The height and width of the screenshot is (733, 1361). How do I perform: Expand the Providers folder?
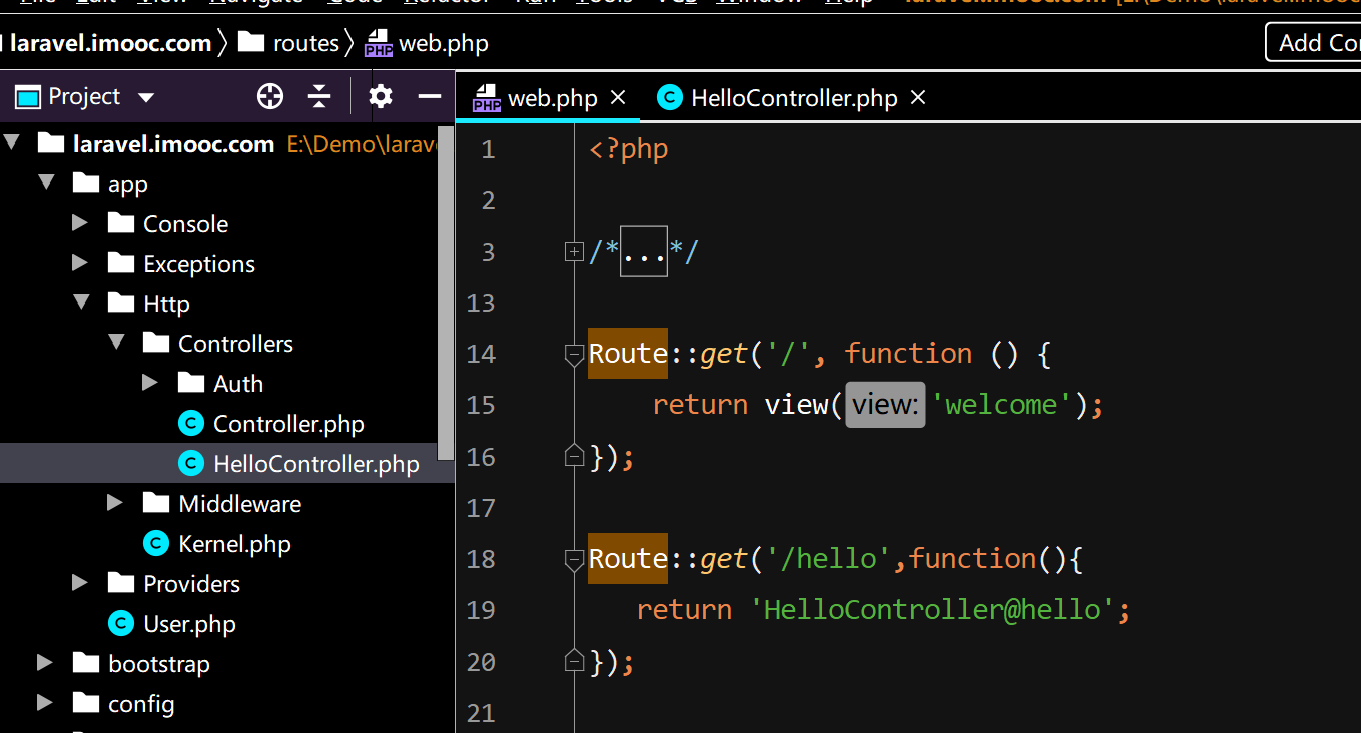click(x=80, y=583)
